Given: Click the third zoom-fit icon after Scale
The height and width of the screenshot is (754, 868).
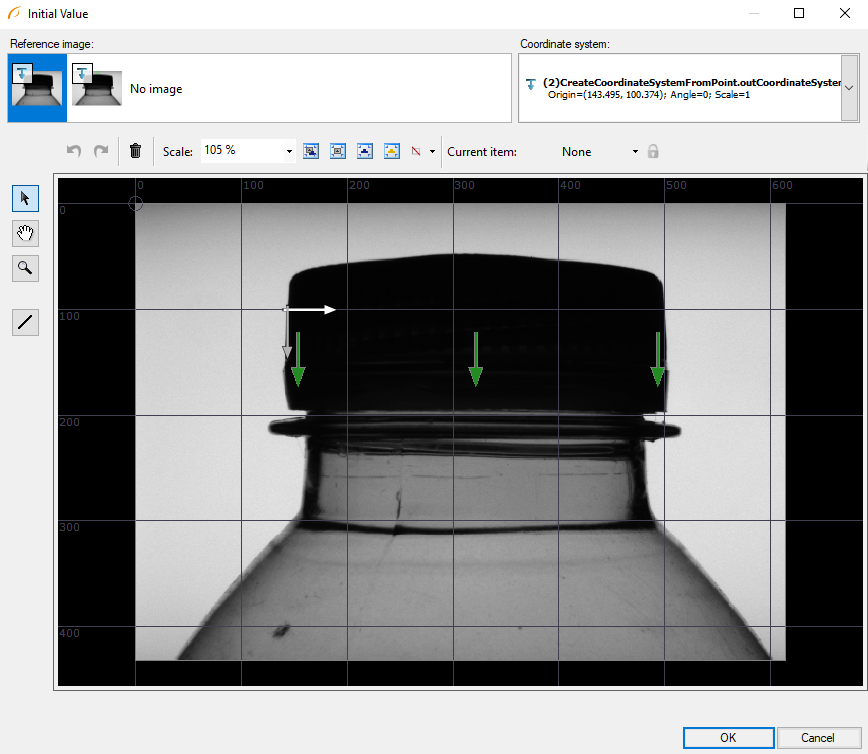Looking at the screenshot, I should coord(365,151).
